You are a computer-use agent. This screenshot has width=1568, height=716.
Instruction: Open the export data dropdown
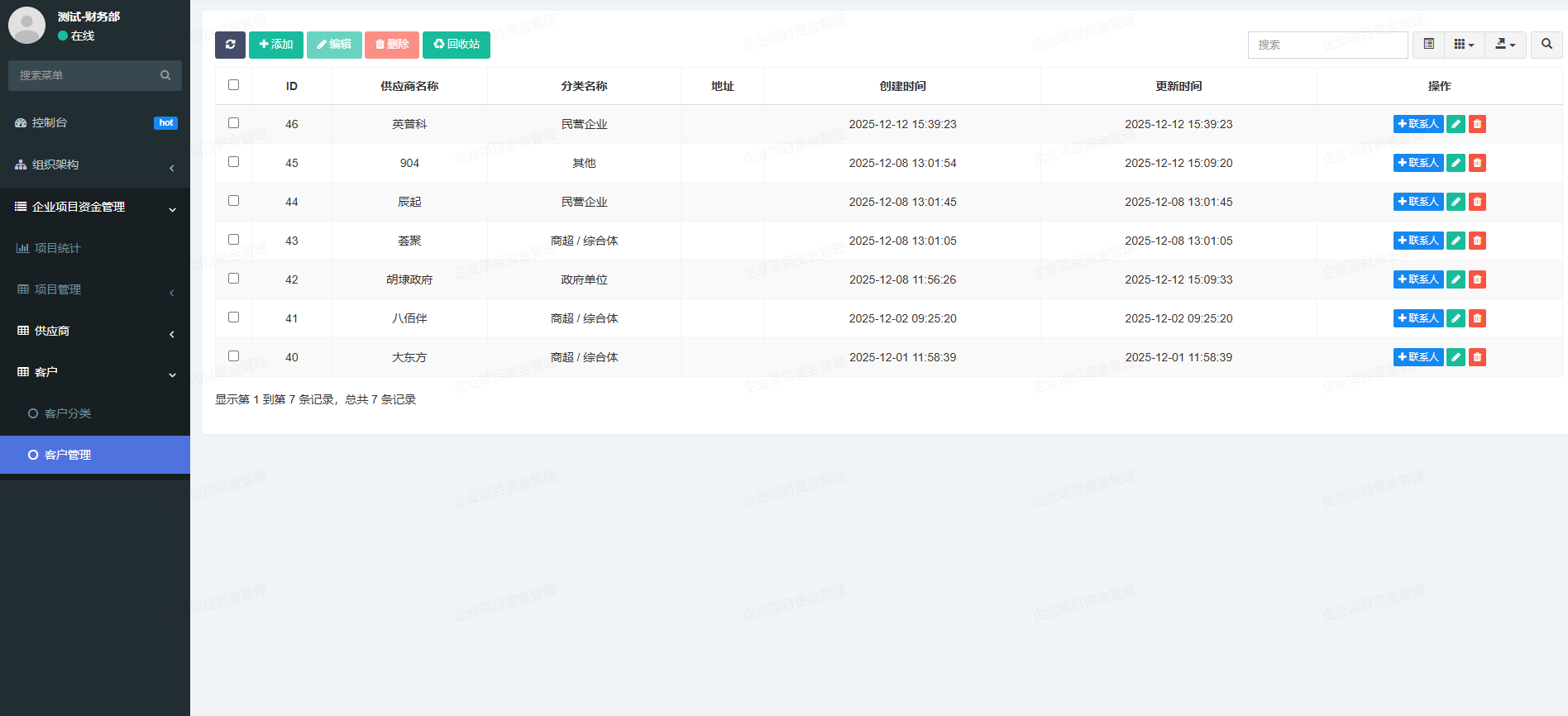point(1505,45)
